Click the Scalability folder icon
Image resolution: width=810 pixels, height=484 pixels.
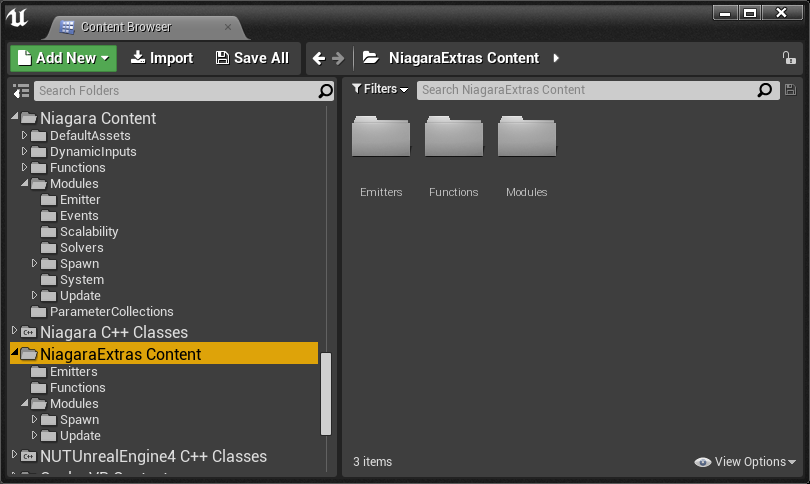coord(49,231)
